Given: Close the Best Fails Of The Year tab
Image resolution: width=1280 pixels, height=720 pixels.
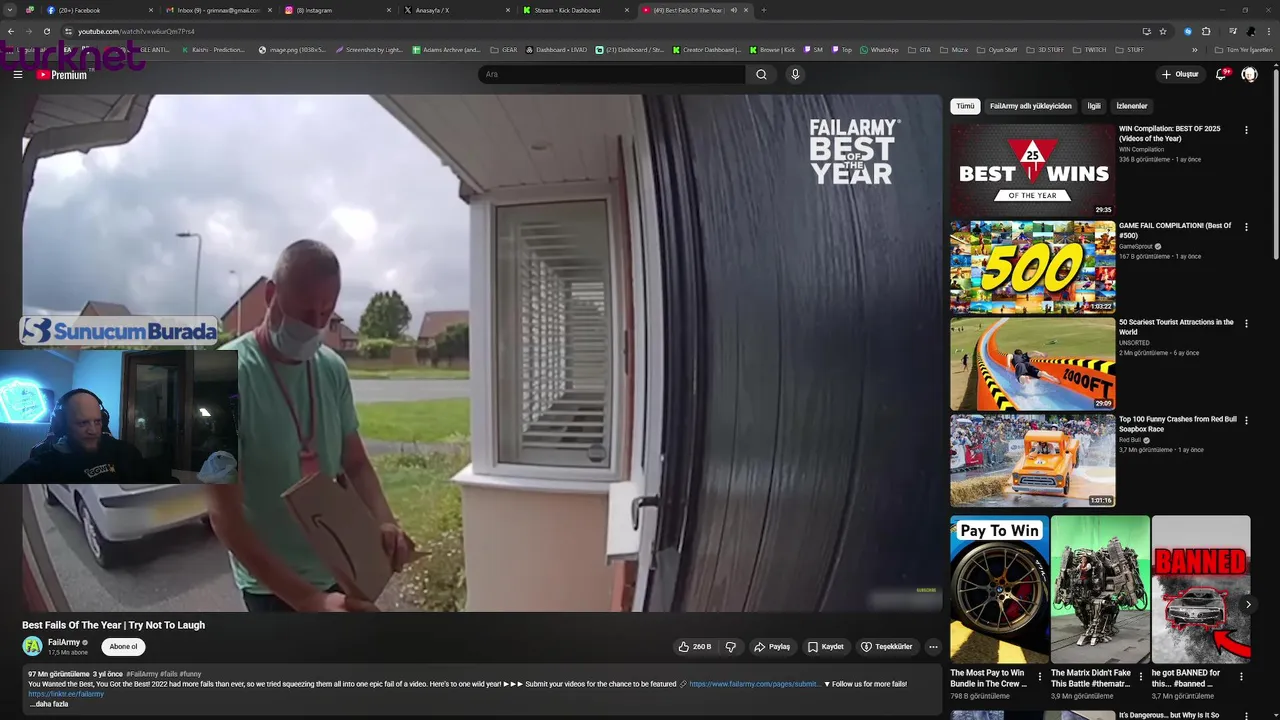Looking at the screenshot, I should click(x=746, y=10).
